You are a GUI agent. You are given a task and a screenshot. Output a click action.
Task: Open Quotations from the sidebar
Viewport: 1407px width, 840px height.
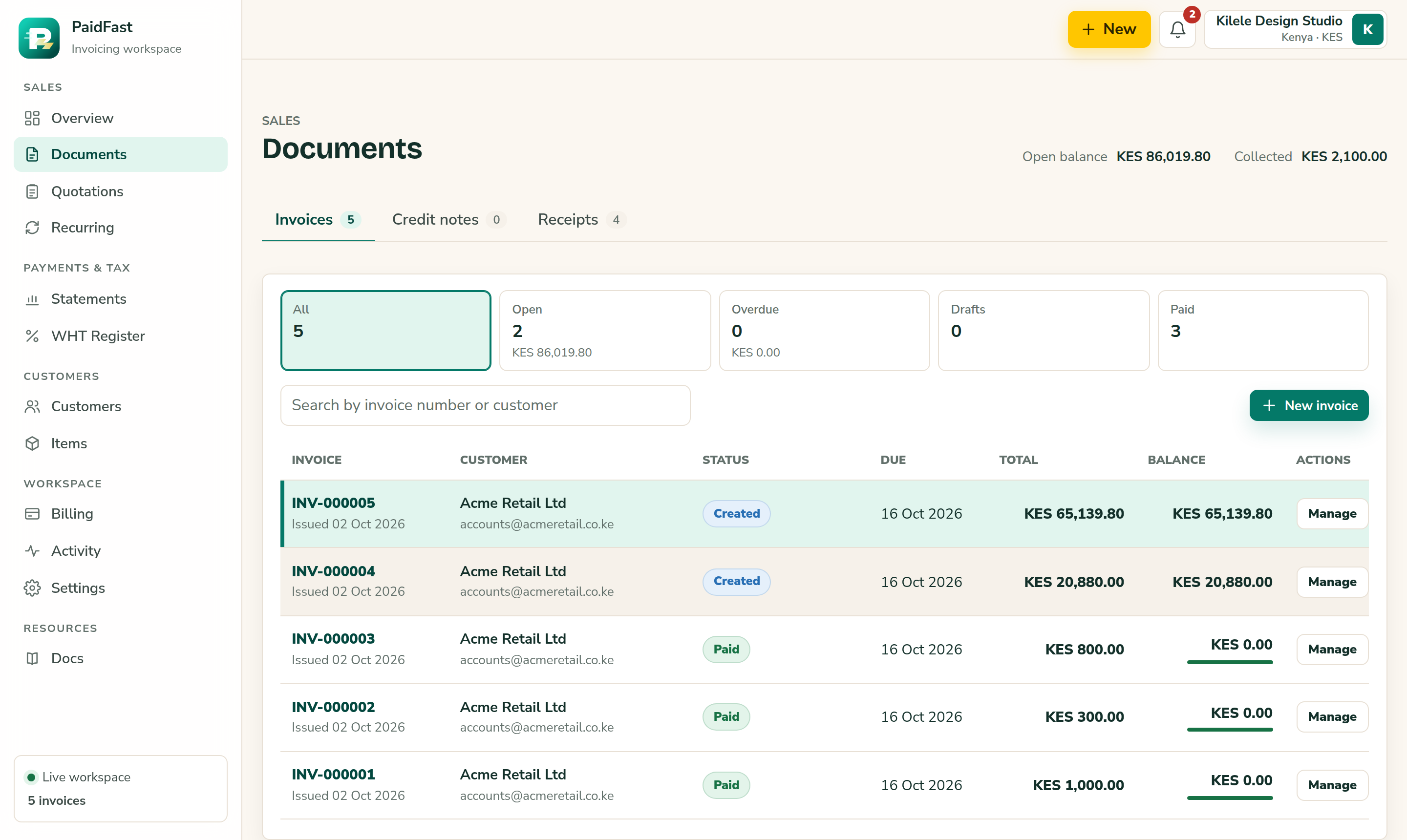pos(120,191)
